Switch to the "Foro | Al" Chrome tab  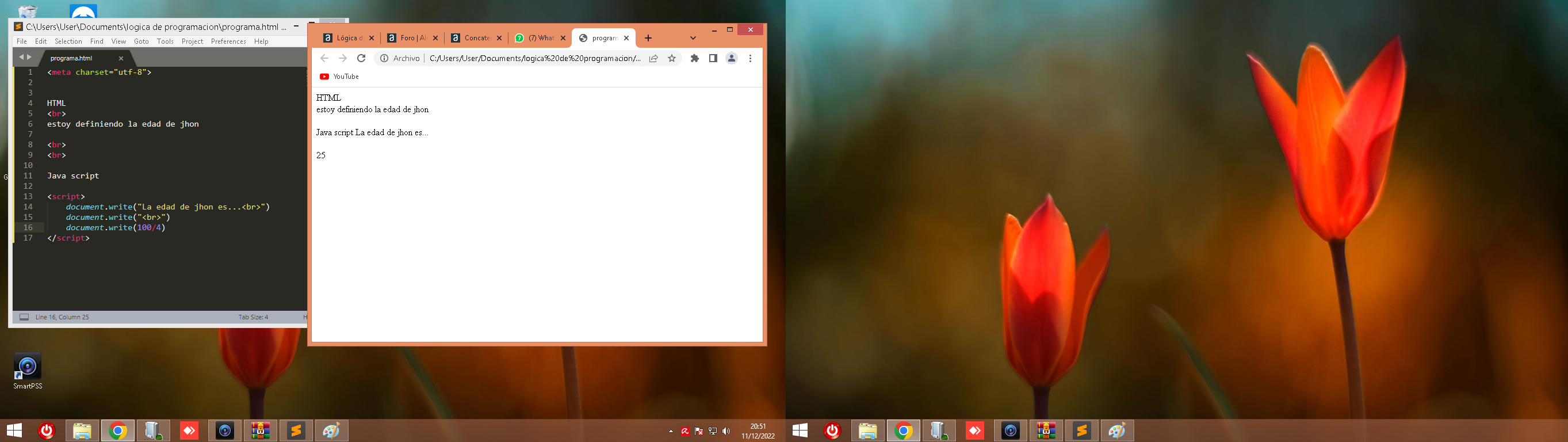click(412, 38)
